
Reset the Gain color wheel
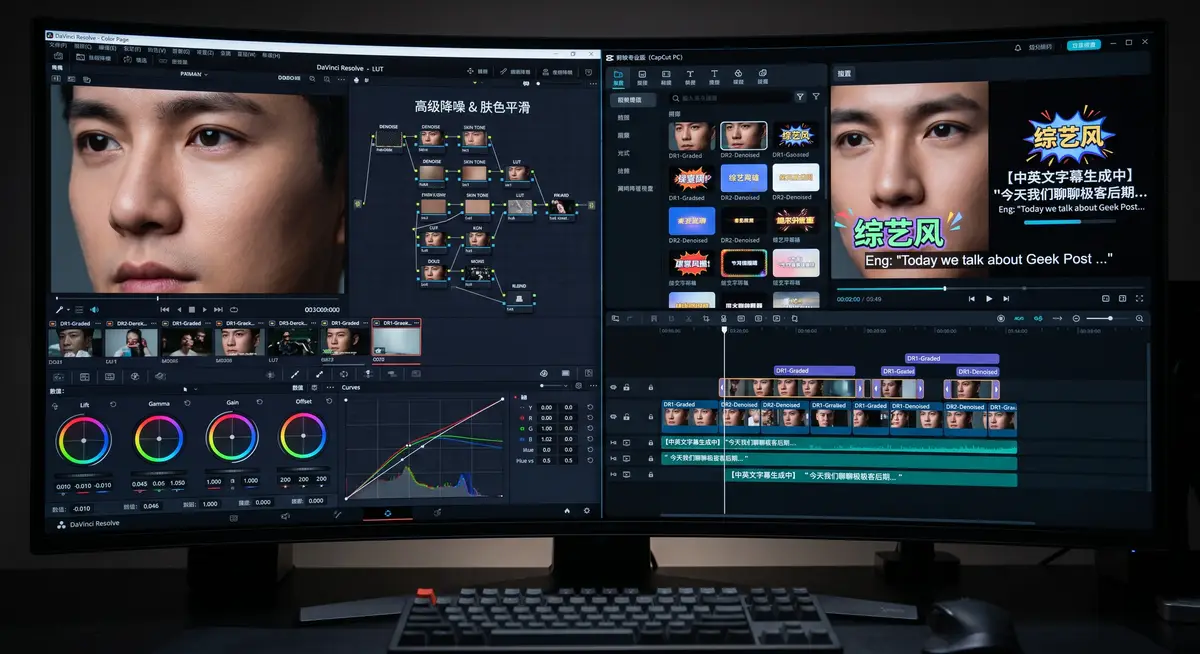[259, 402]
